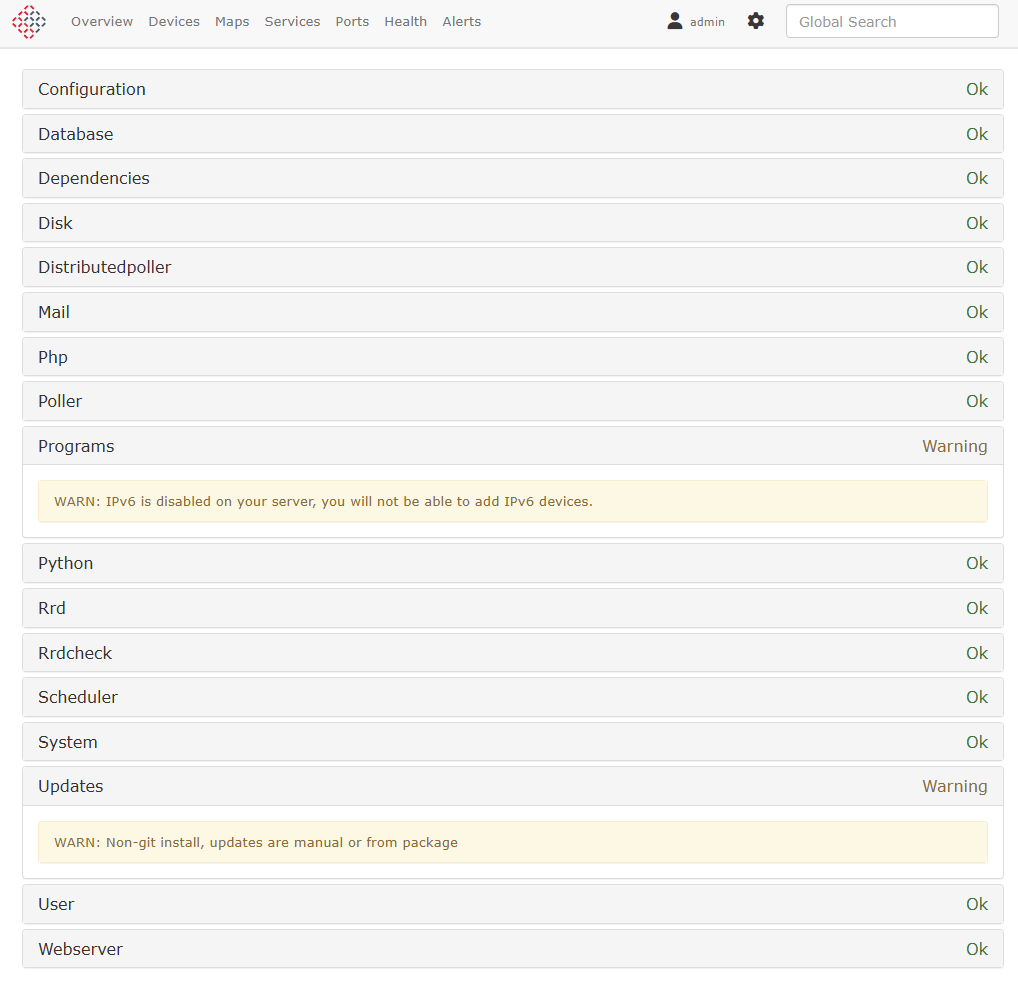Expand the Configuration validation section
Viewport: 1018px width, 984px height.
(x=513, y=89)
